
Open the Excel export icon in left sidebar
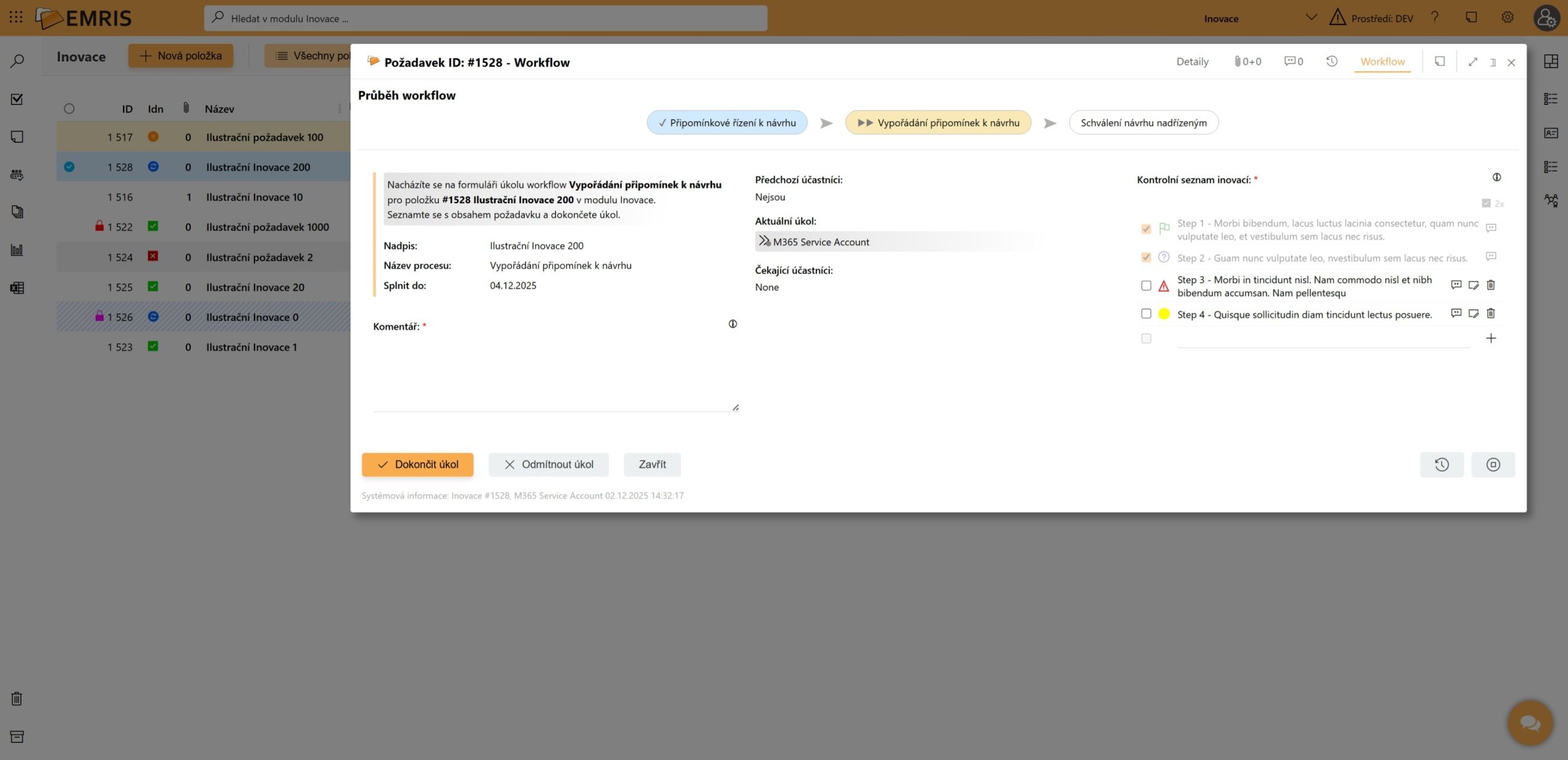pyautogui.click(x=17, y=288)
